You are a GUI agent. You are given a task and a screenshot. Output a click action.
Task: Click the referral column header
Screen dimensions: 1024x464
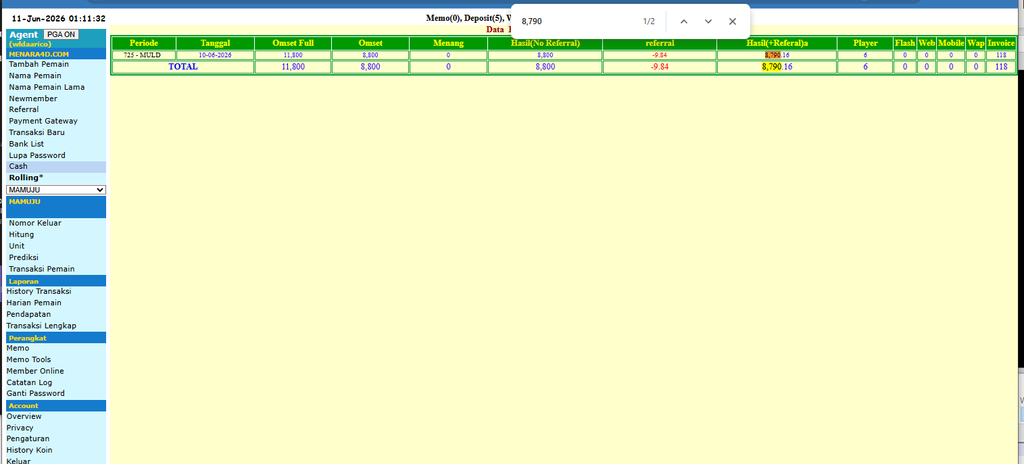click(x=660, y=43)
